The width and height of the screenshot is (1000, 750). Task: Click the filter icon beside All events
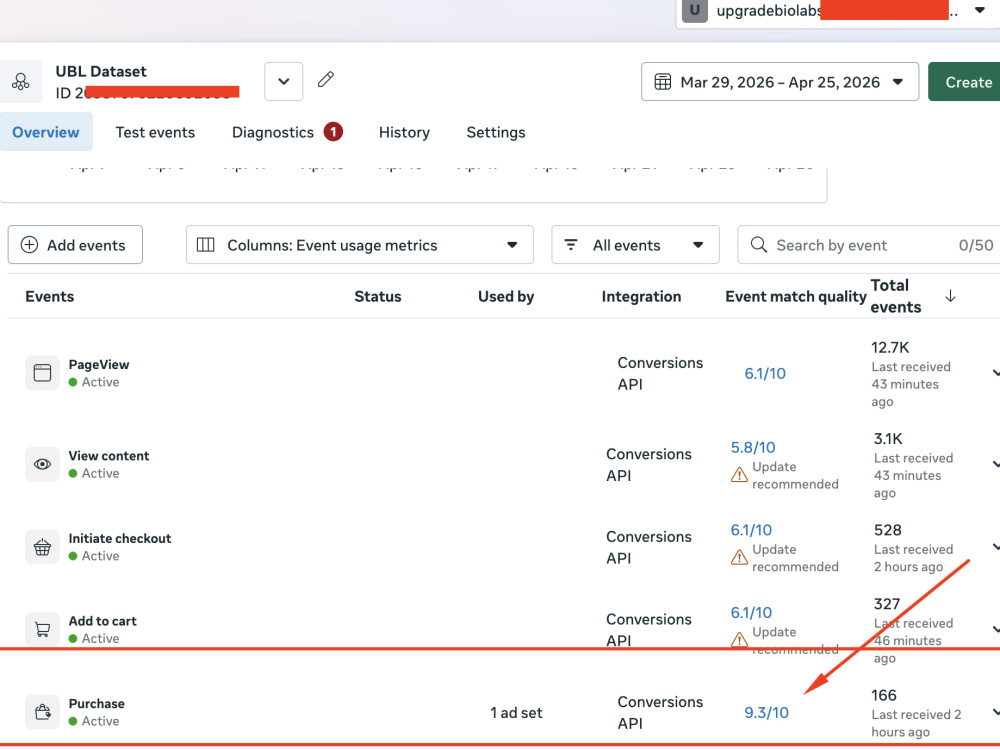point(571,244)
